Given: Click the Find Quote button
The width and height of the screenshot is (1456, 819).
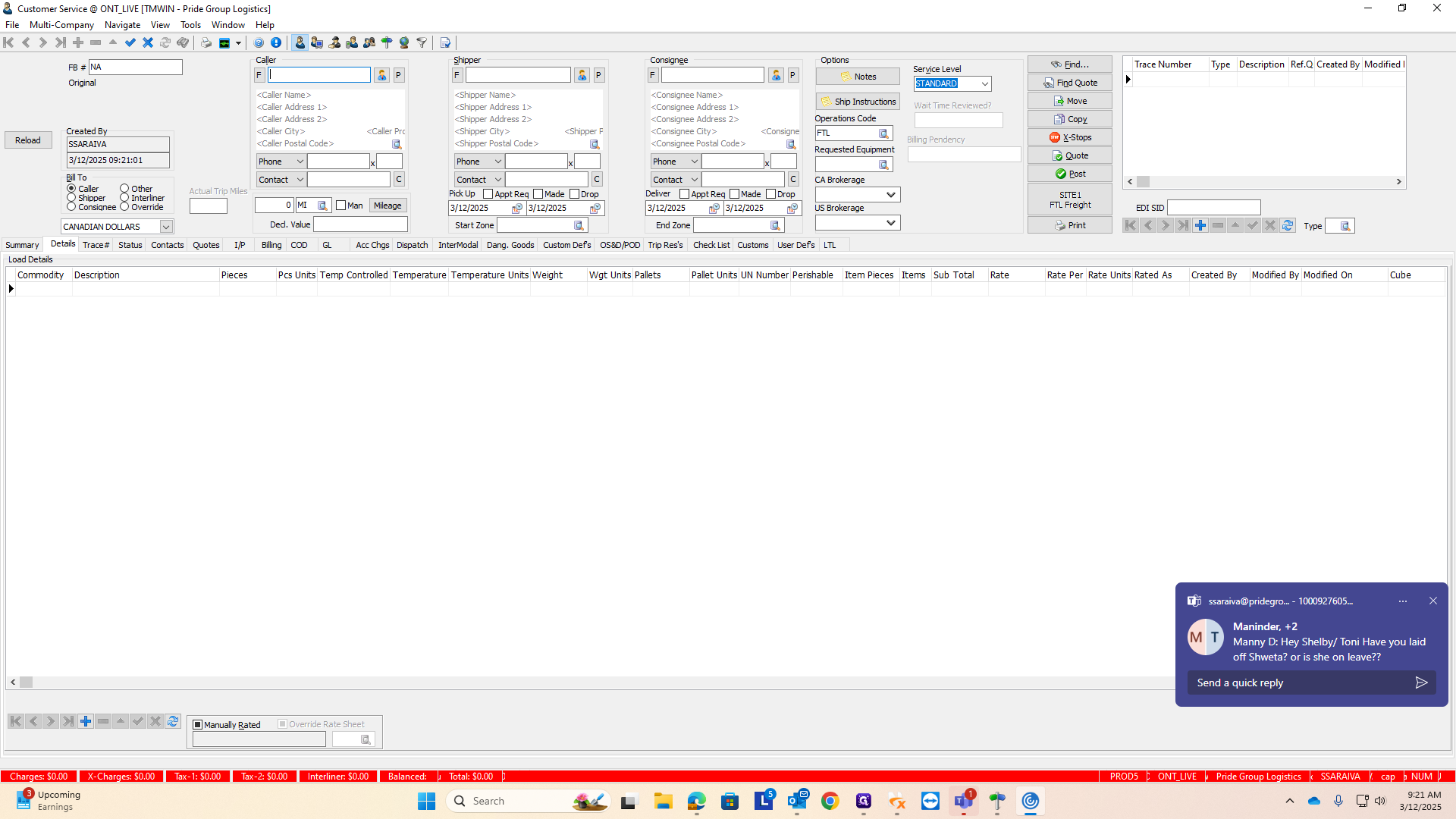Looking at the screenshot, I should click(x=1069, y=83).
